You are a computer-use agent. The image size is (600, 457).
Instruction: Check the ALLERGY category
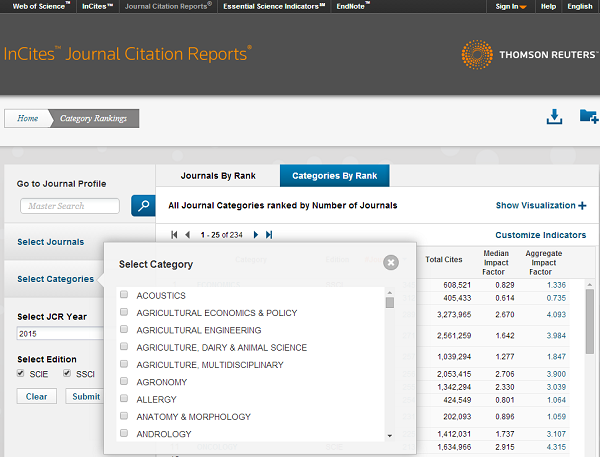[124, 398]
